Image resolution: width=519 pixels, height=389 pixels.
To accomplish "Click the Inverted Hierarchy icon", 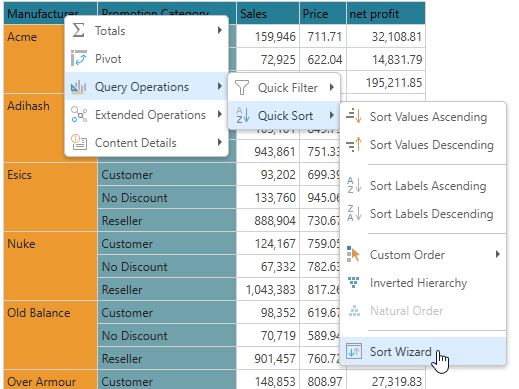I will [354, 282].
